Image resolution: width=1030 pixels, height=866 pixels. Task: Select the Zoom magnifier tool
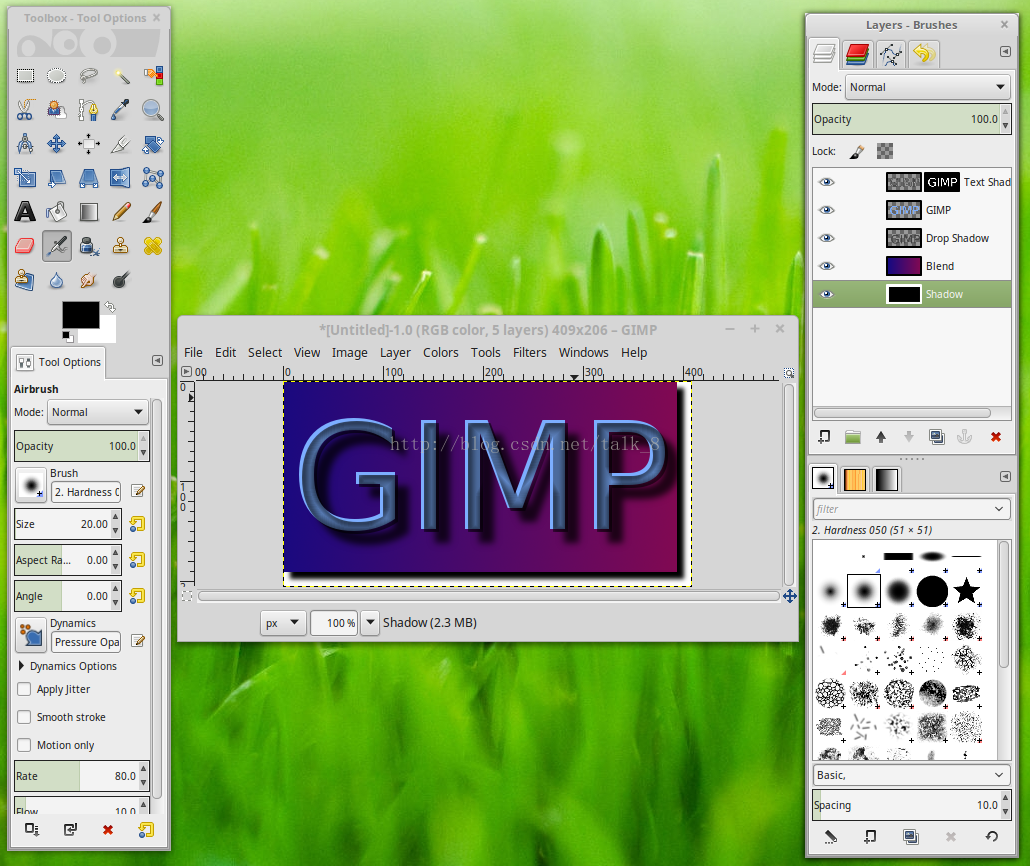[x=152, y=110]
